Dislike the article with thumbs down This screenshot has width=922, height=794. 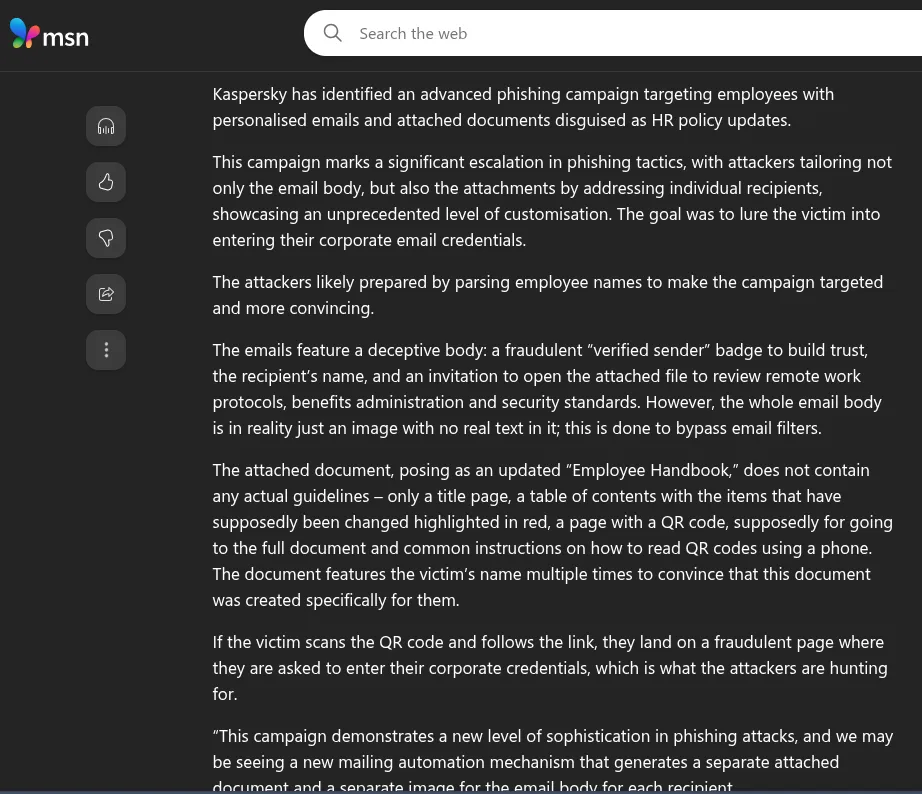tap(106, 238)
